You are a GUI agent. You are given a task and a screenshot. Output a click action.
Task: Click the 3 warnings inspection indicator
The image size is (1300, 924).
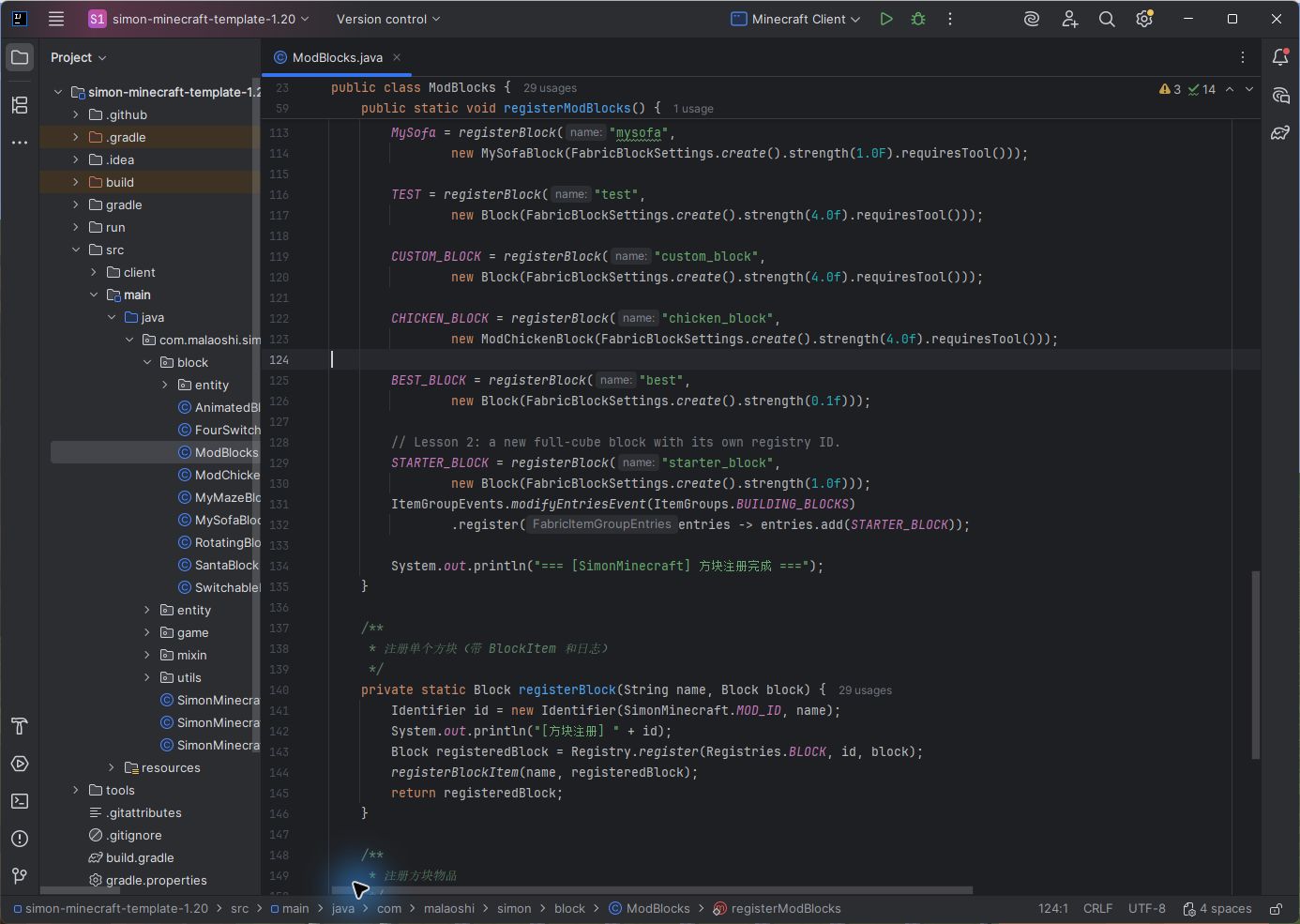[x=1171, y=89]
